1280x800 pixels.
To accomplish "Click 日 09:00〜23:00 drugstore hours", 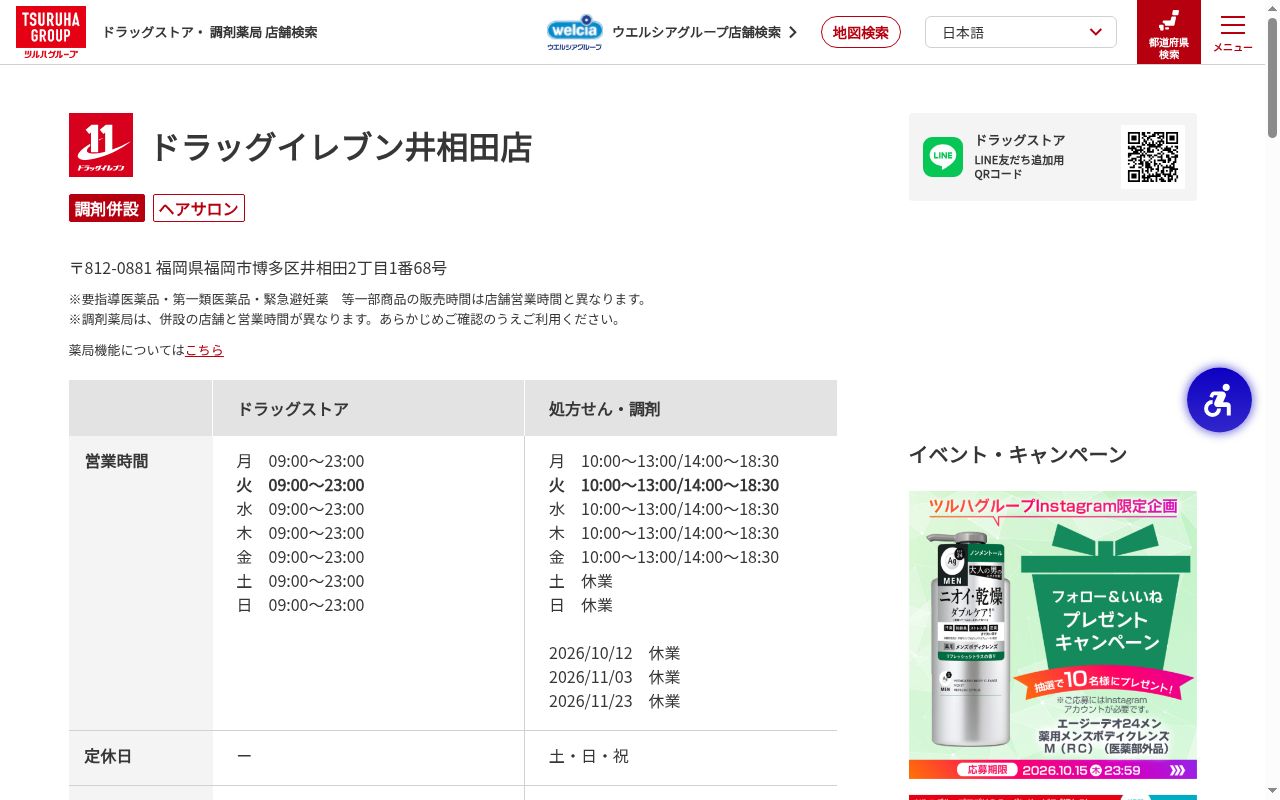I will click(300, 605).
